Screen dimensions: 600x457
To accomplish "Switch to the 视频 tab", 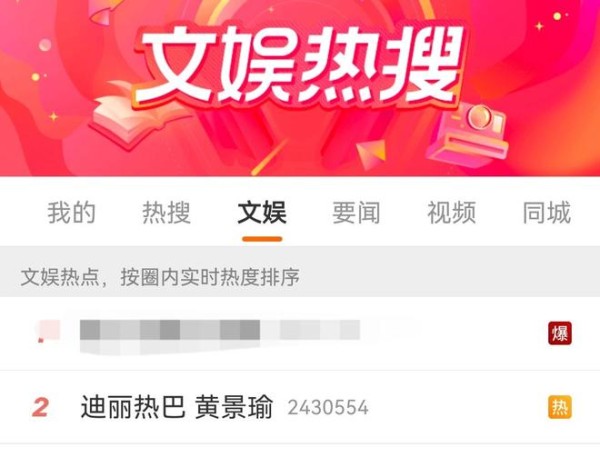I will [x=452, y=213].
